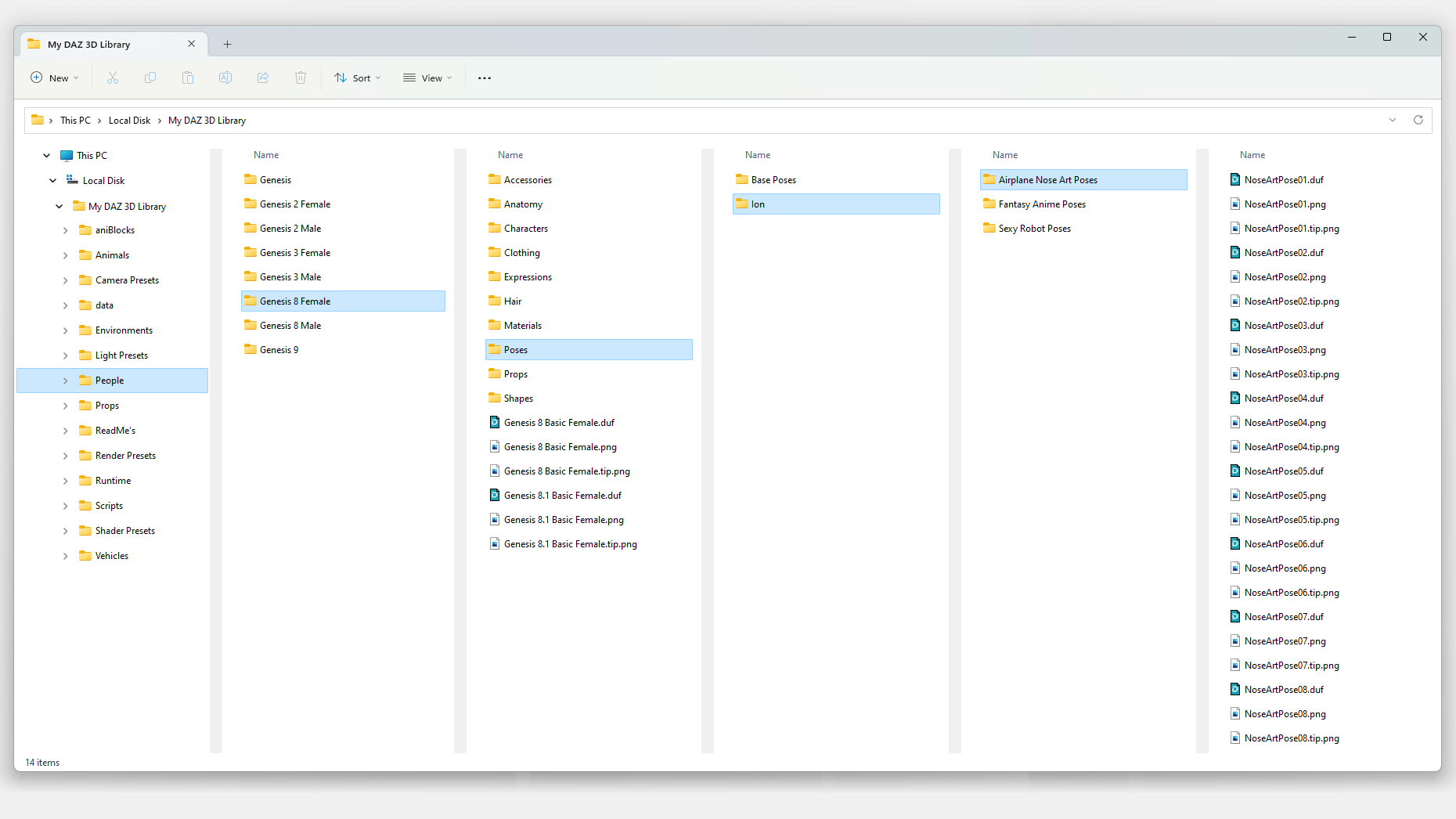Select Scripts folder in navigation tree
This screenshot has width=1456, height=819.
(x=109, y=506)
